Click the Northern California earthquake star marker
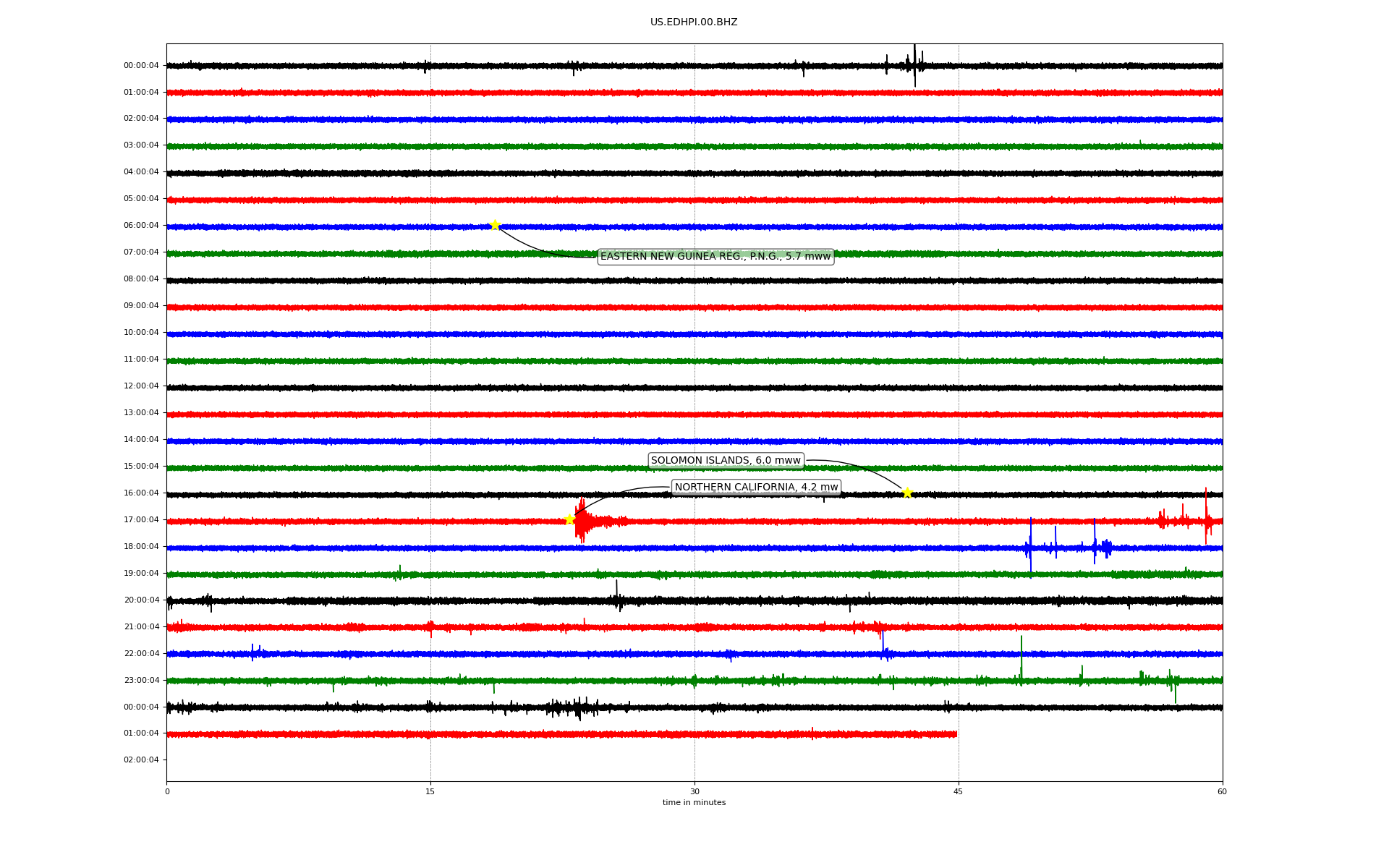Image resolution: width=1389 pixels, height=868 pixels. (569, 519)
